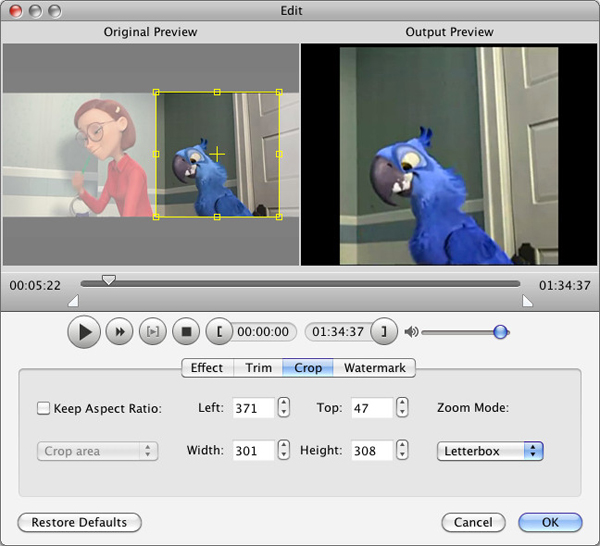Viewport: 600px width, 546px height.
Task: Click the top-right crop handle
Action: click(279, 92)
